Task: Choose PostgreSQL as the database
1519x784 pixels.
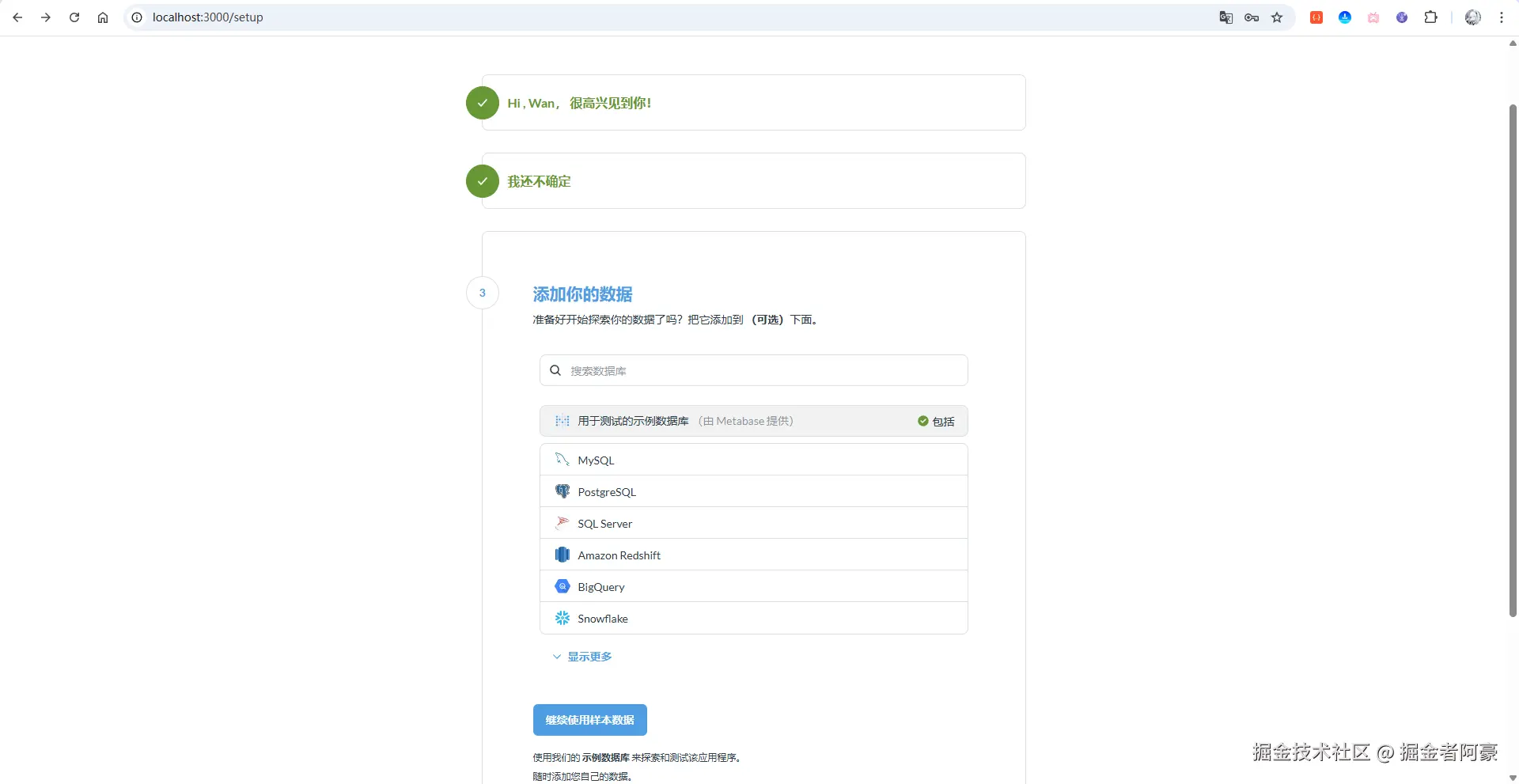Action: click(754, 491)
